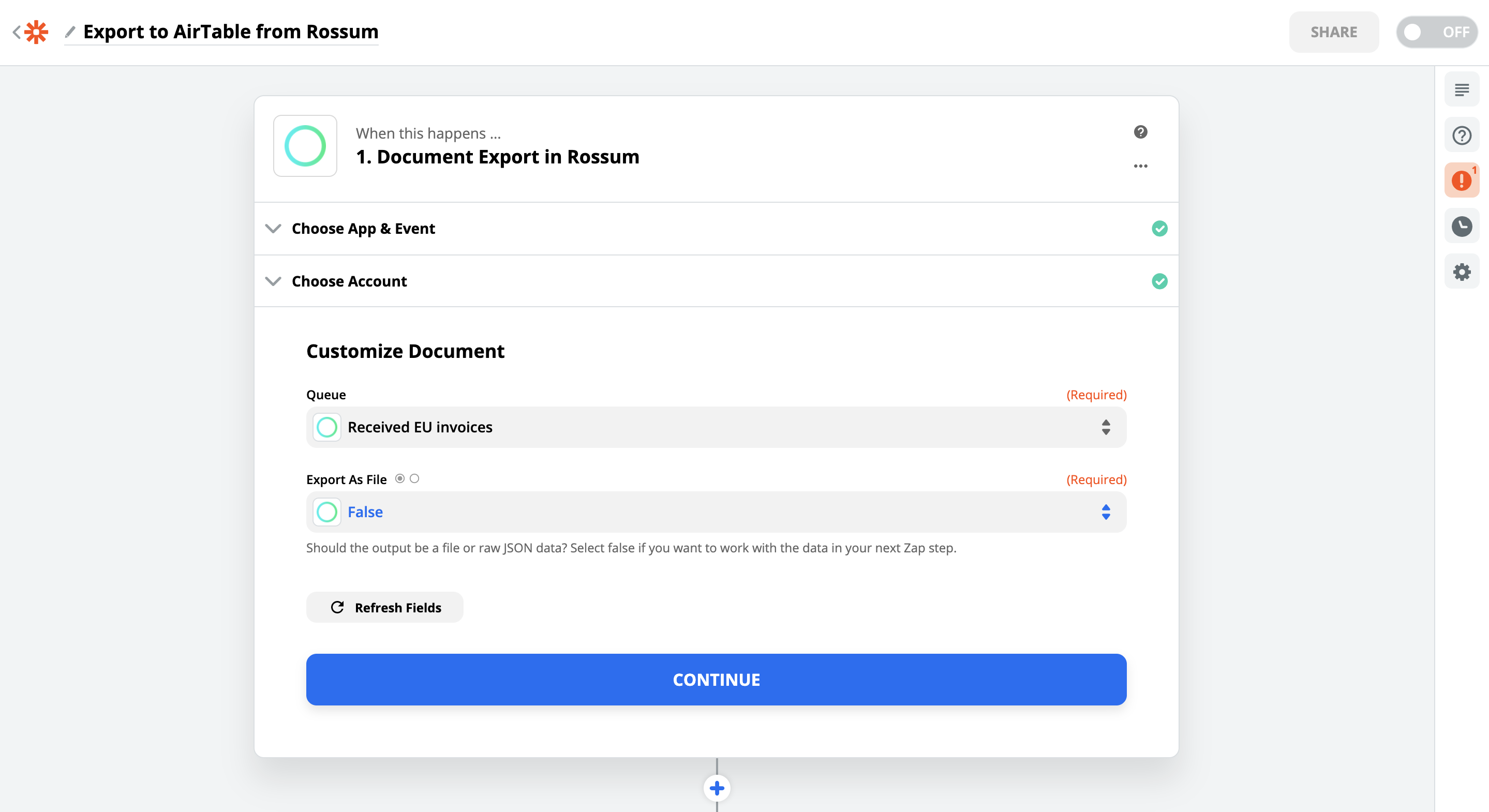Click the Refresh Fields button
1489x812 pixels.
[x=384, y=607]
